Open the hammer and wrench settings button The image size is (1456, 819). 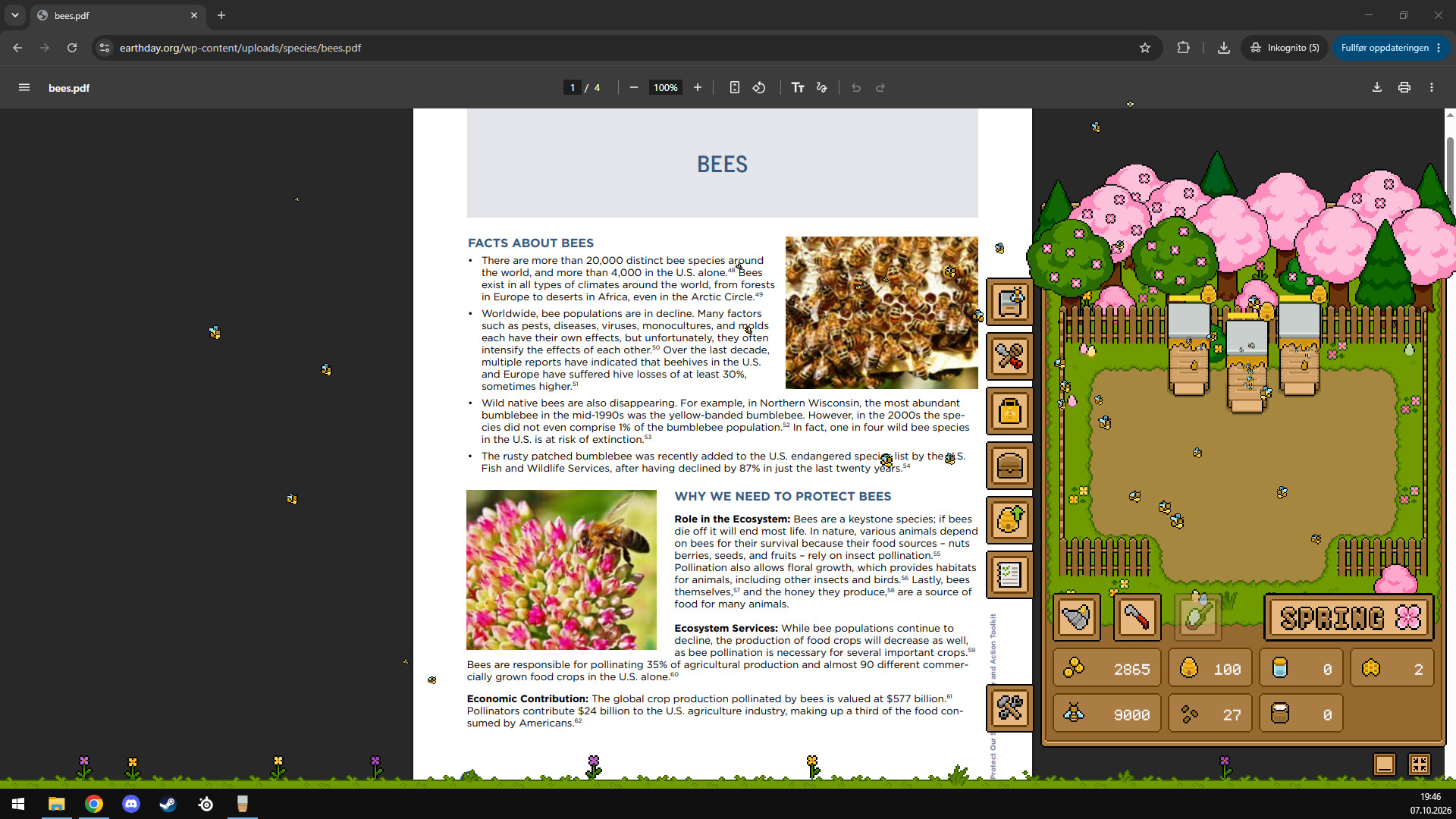pos(1009,708)
